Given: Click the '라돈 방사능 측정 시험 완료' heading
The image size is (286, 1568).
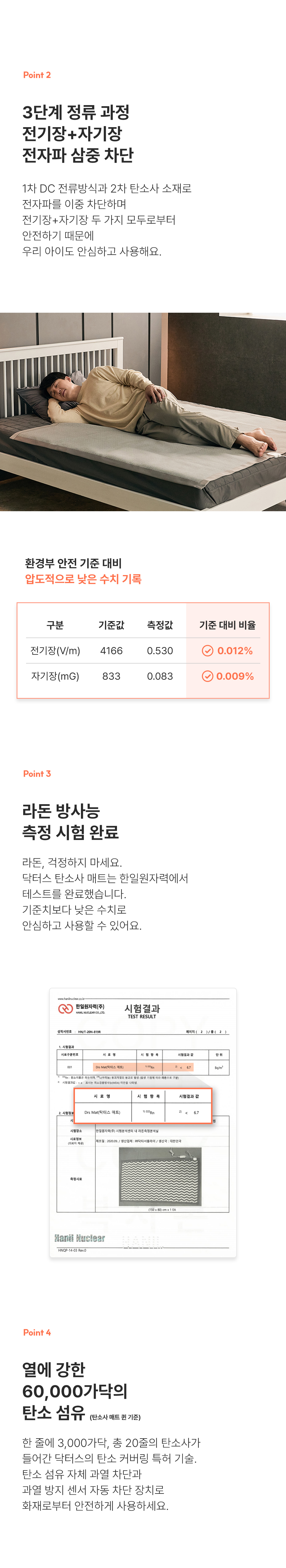Looking at the screenshot, I should [70, 821].
